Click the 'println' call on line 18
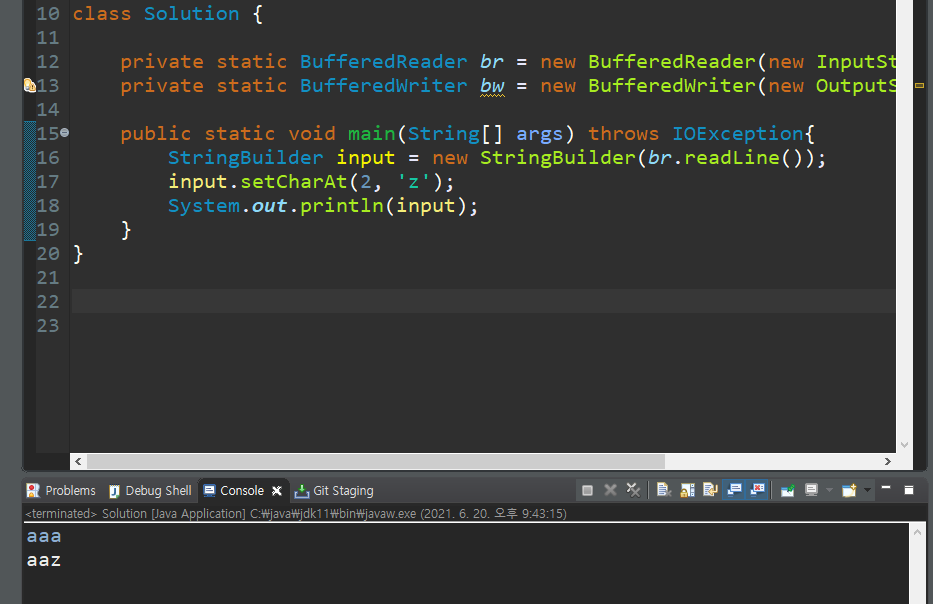 [342, 205]
